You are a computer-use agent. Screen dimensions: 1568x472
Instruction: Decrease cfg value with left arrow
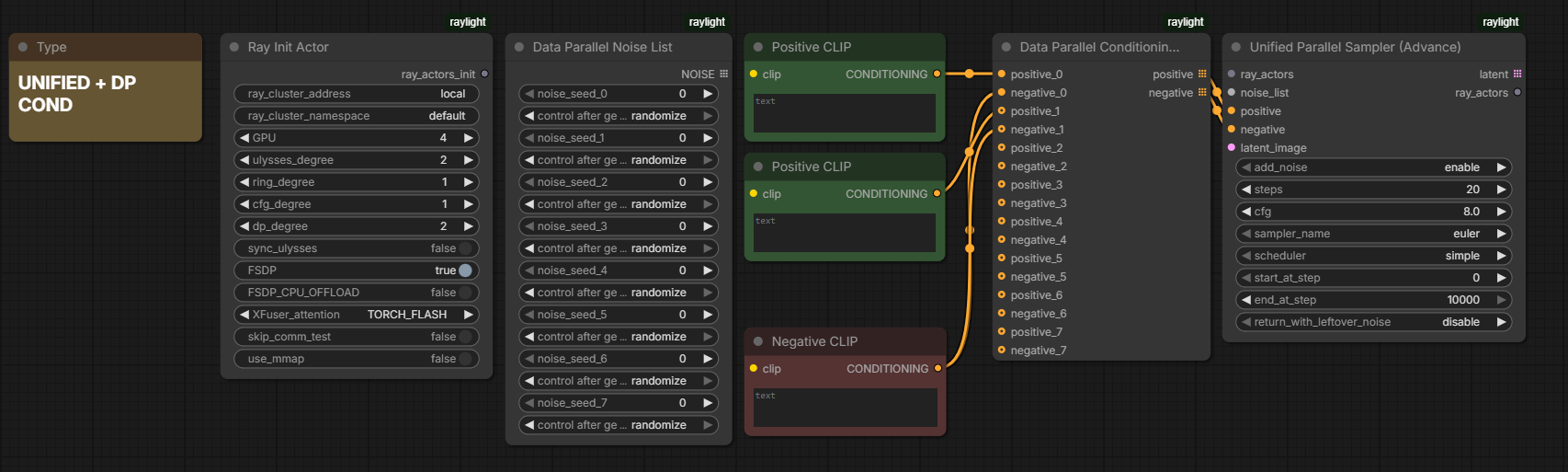point(1246,212)
